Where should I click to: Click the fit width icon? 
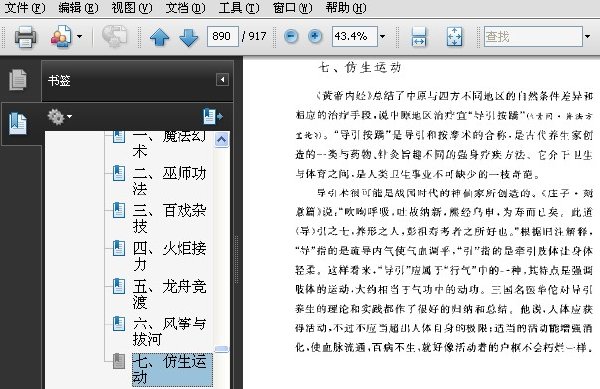coord(419,37)
